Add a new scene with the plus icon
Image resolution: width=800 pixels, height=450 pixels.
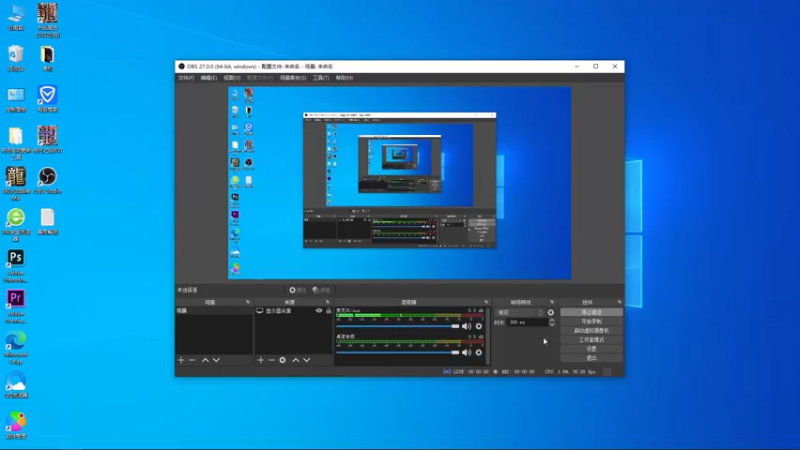coord(181,360)
